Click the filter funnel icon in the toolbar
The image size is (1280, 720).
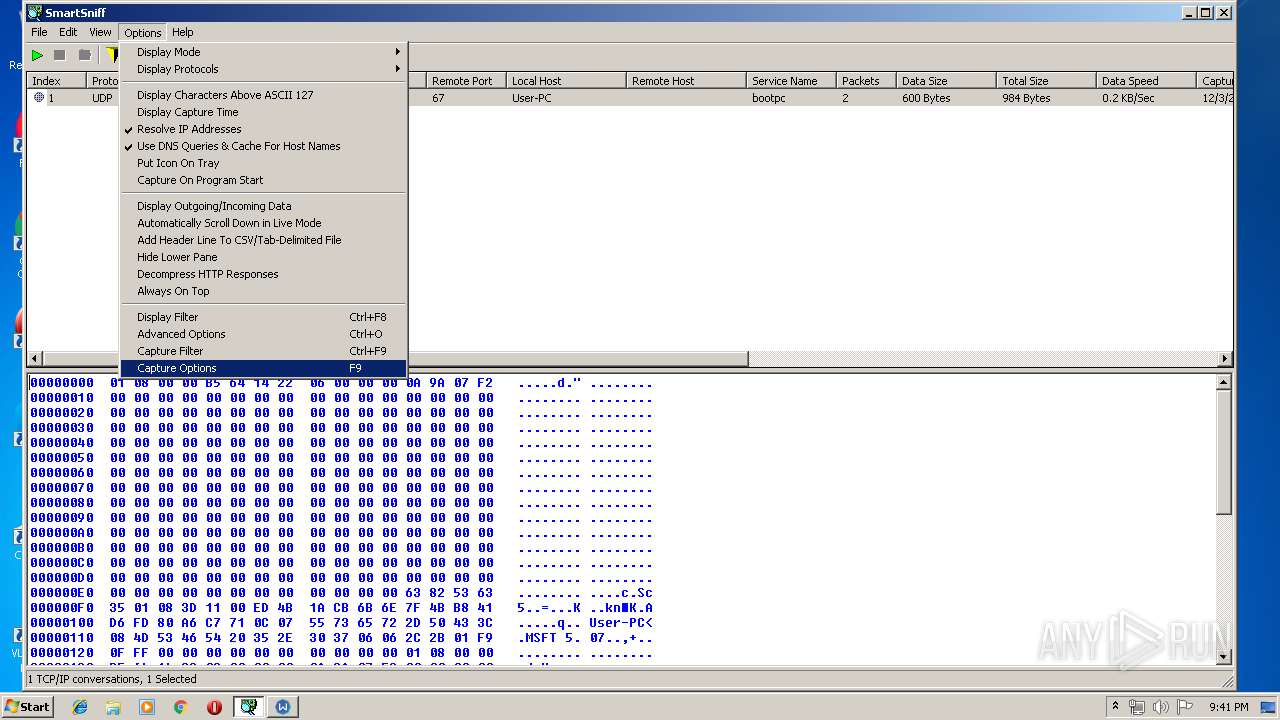pyautogui.click(x=112, y=55)
